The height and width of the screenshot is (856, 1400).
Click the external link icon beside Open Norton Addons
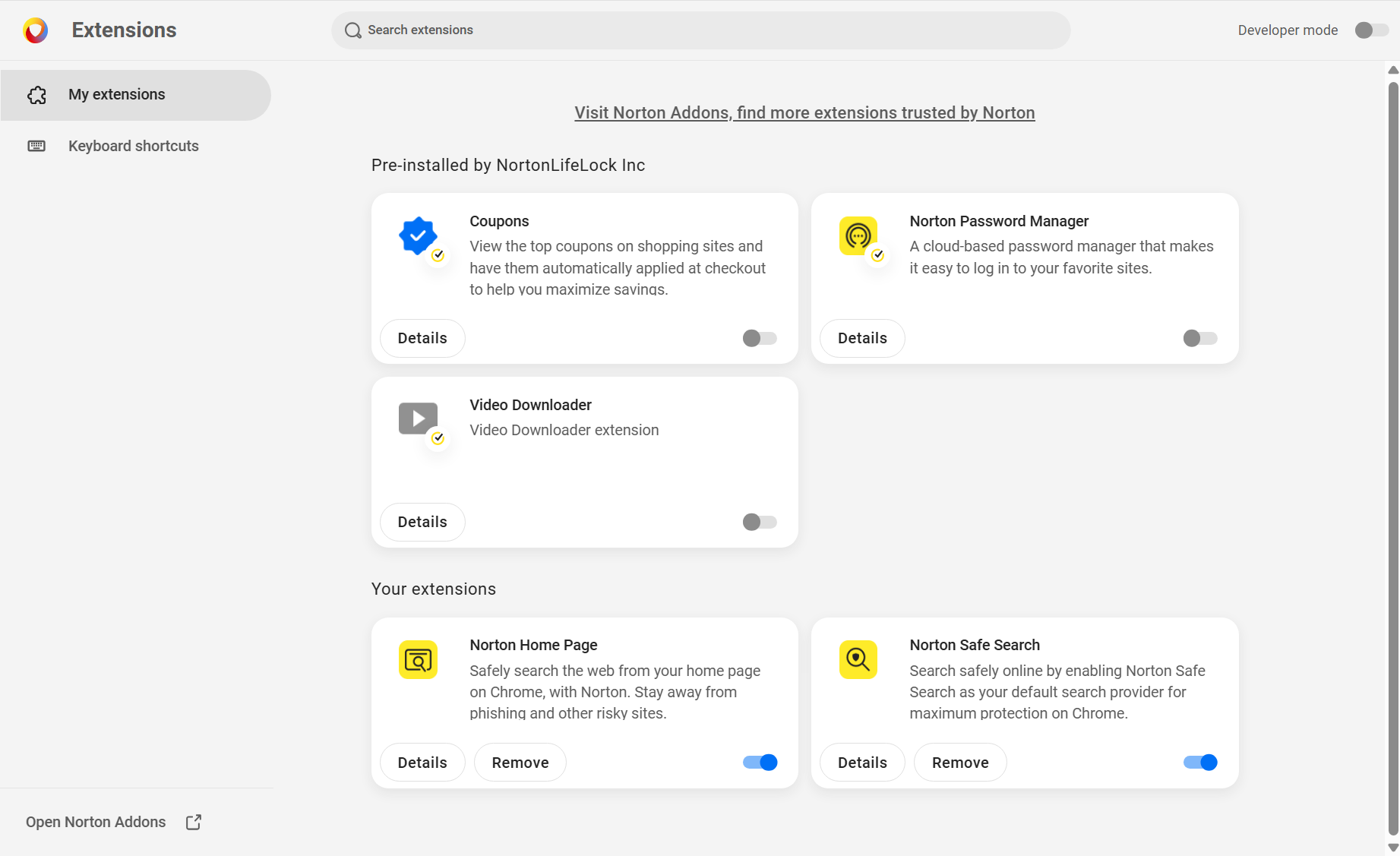point(194,822)
